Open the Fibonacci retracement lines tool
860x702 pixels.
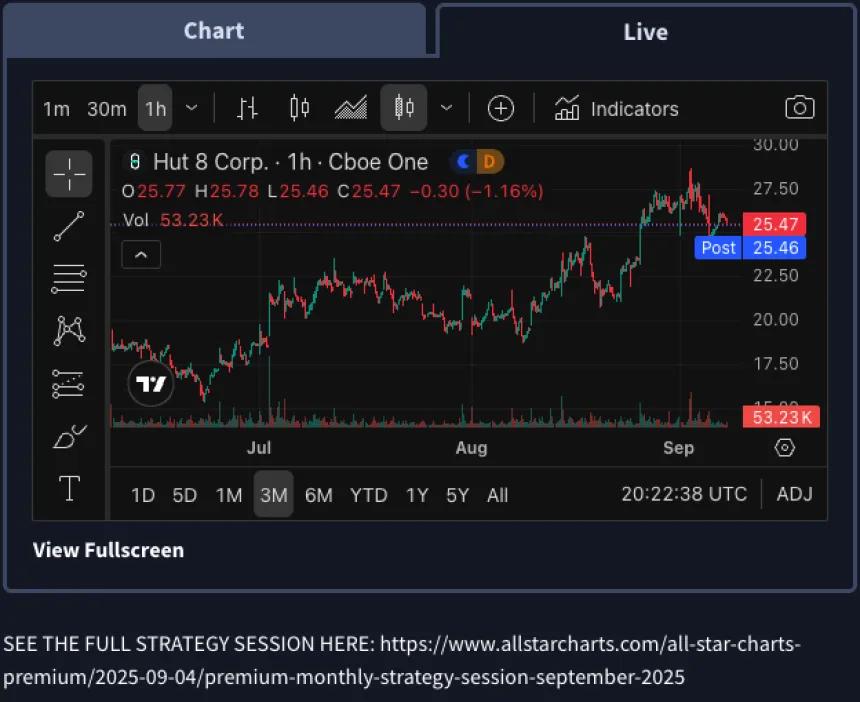(69, 279)
